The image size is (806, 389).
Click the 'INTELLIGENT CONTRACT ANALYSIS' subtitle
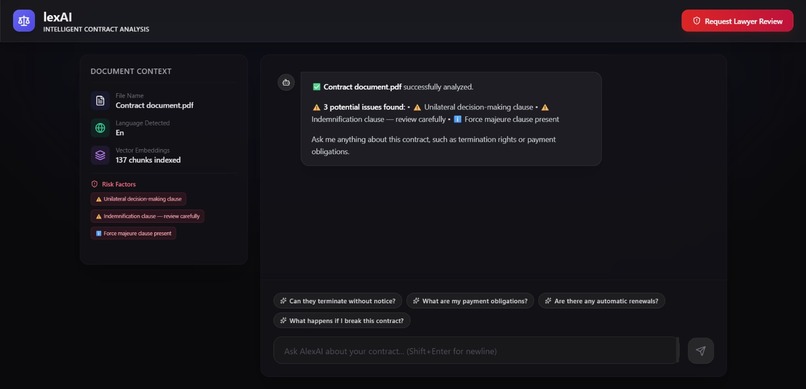[x=96, y=30]
